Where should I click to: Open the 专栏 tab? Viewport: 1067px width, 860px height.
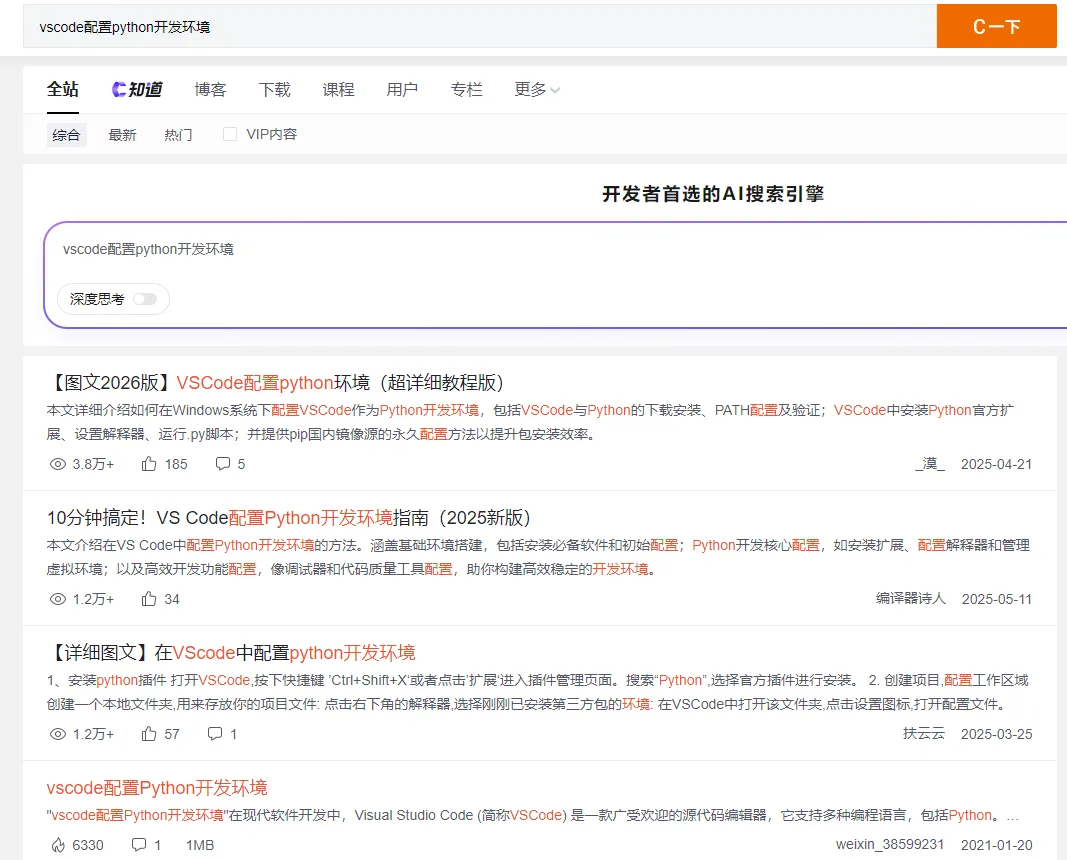(x=466, y=89)
